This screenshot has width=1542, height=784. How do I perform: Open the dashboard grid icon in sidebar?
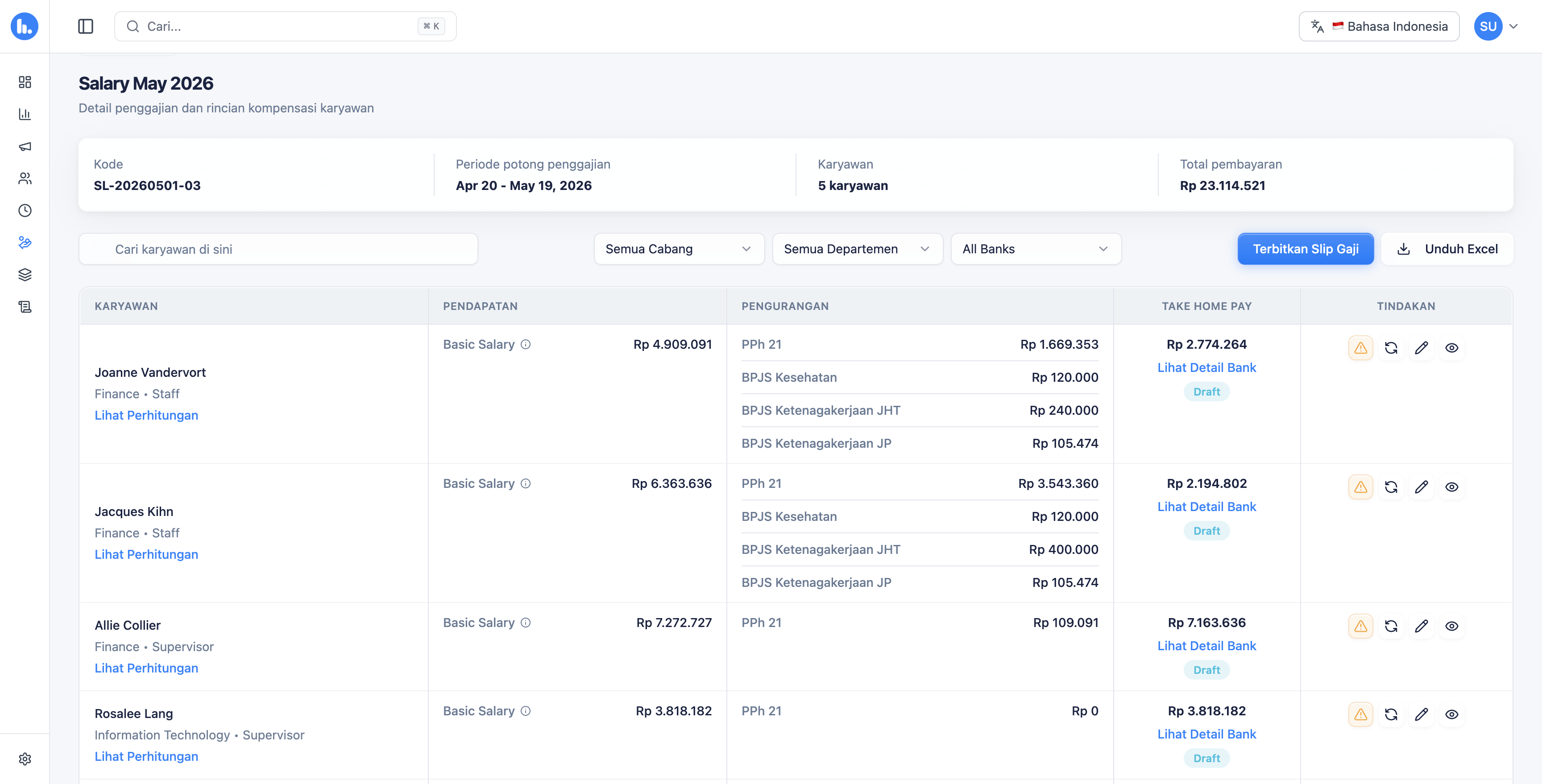pos(25,82)
